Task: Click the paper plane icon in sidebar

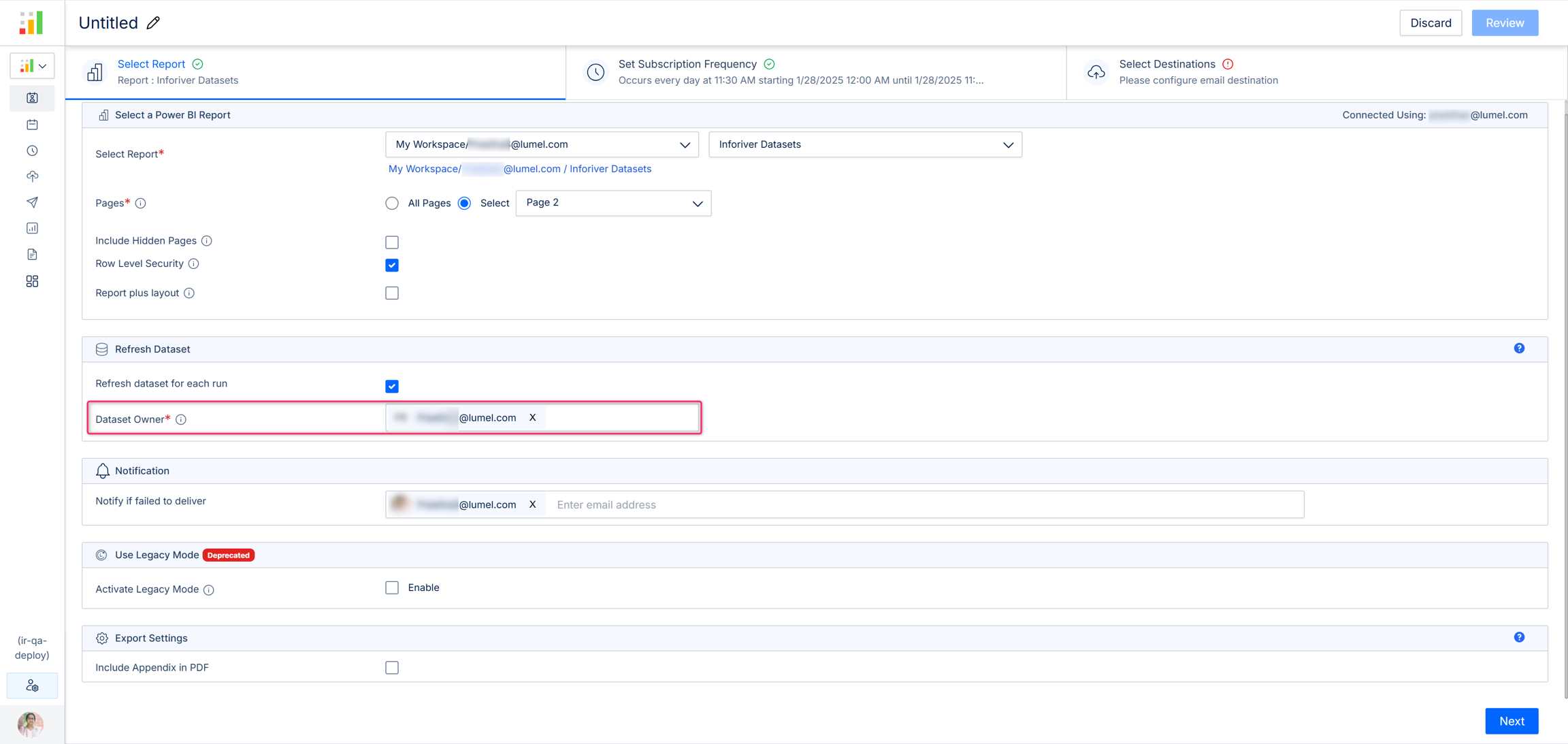Action: pos(32,202)
